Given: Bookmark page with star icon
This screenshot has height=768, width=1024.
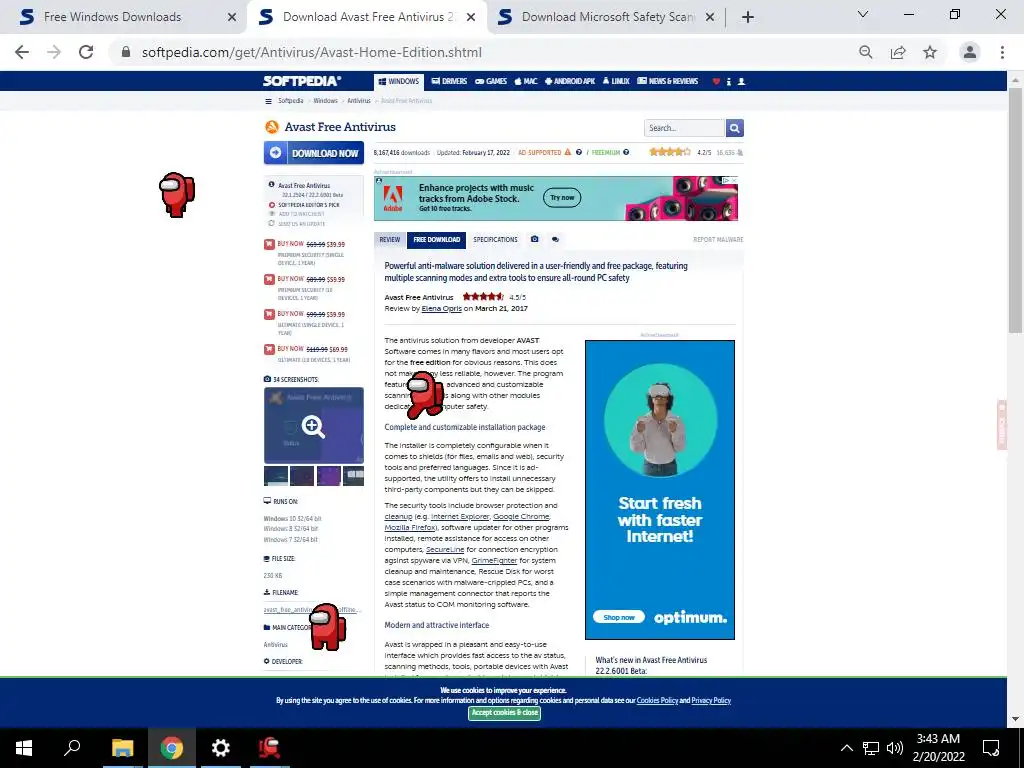Looking at the screenshot, I should click(930, 52).
